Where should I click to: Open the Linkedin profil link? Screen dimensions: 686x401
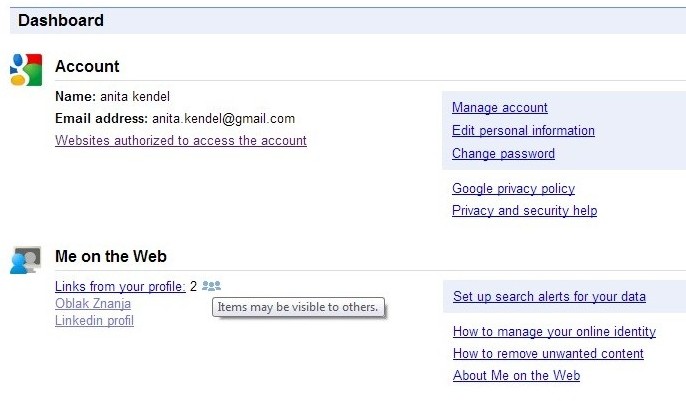94,321
